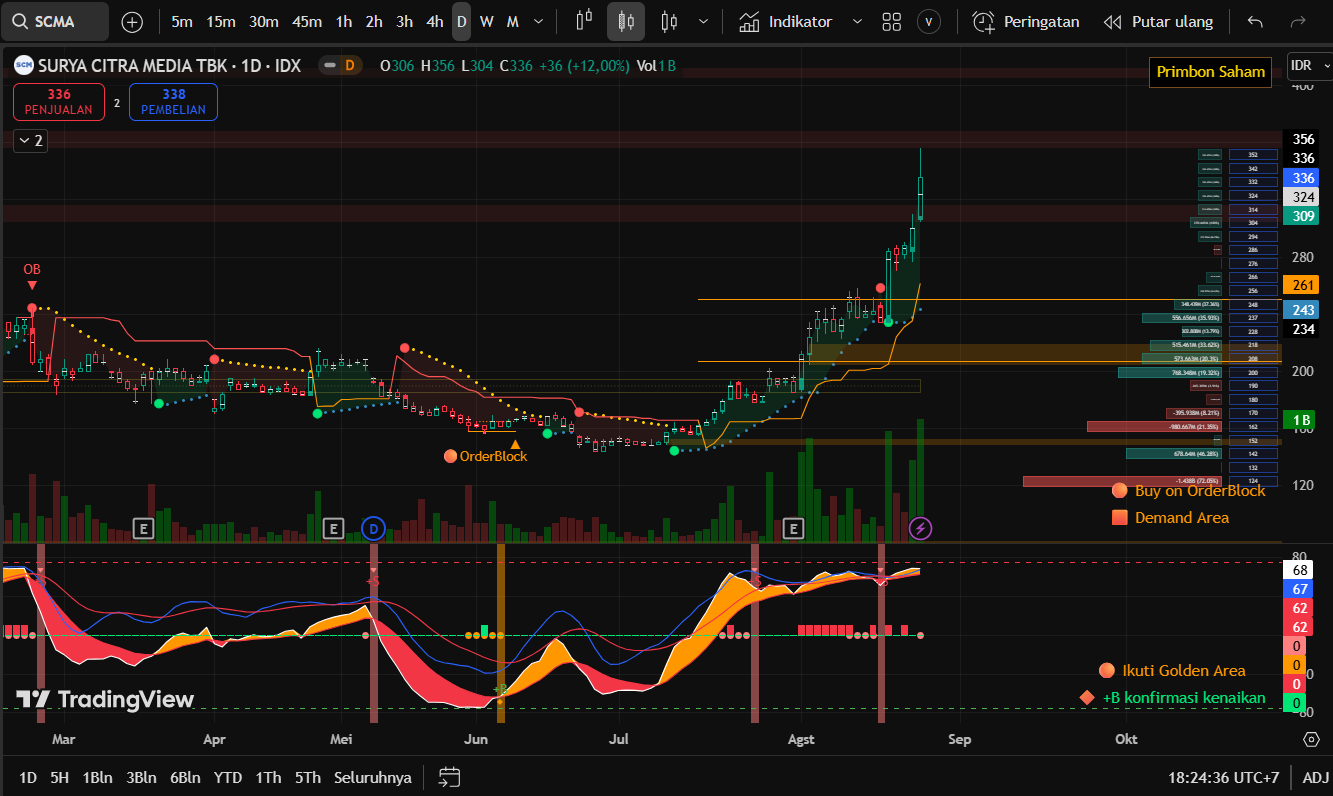This screenshot has height=796, width=1333.
Task: Click the circled V toolbar icon
Action: [x=929, y=21]
